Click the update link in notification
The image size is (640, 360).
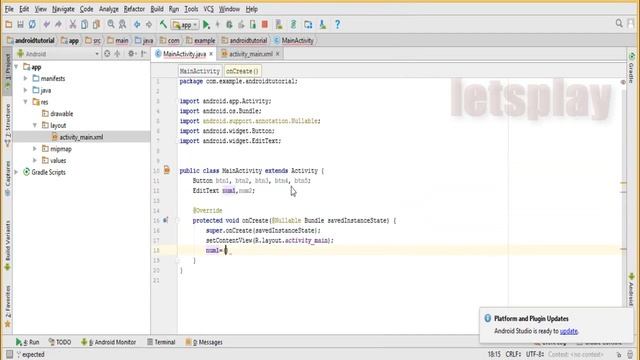(x=569, y=331)
